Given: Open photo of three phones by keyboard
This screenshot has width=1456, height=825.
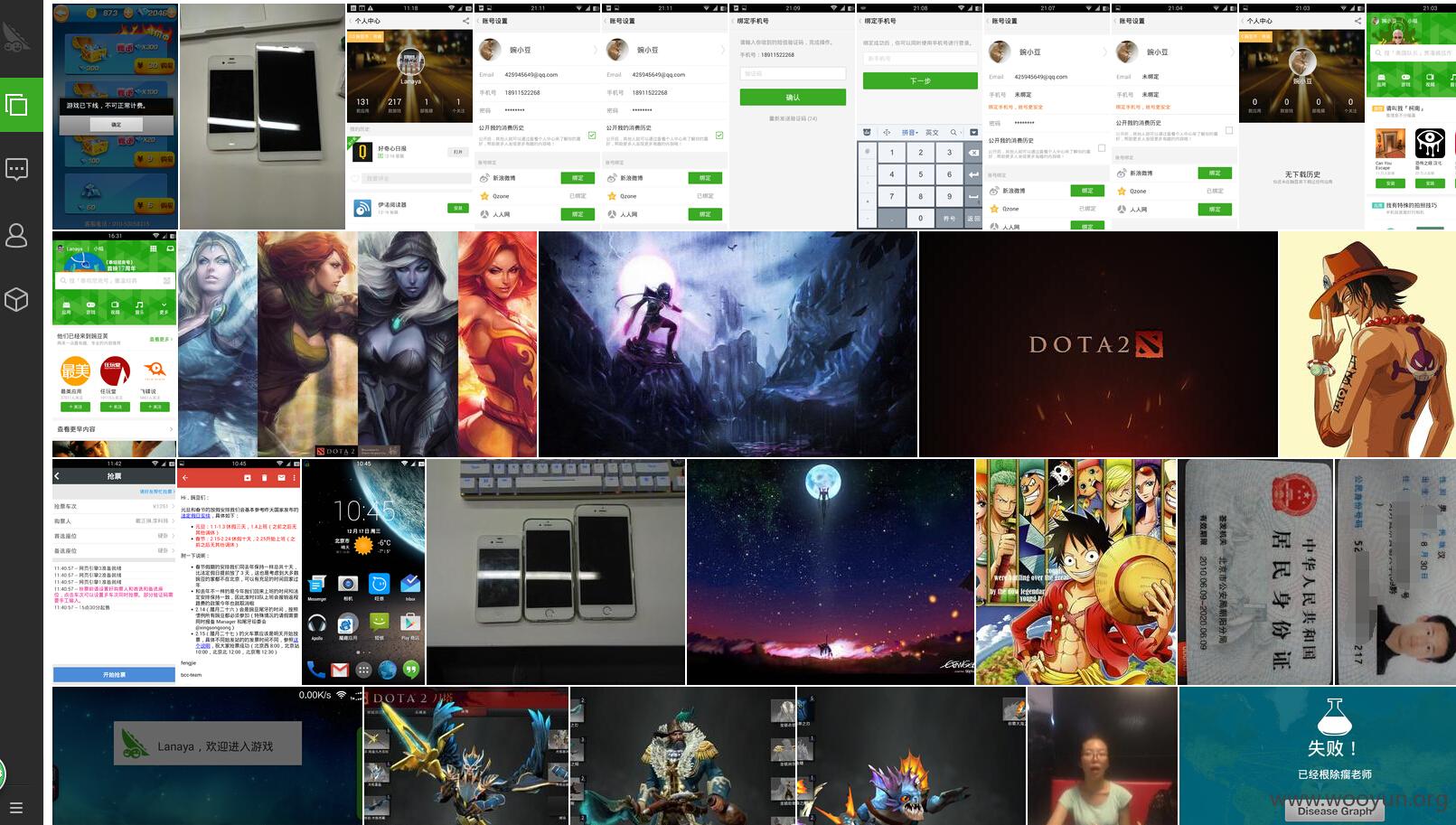Looking at the screenshot, I should point(556,572).
